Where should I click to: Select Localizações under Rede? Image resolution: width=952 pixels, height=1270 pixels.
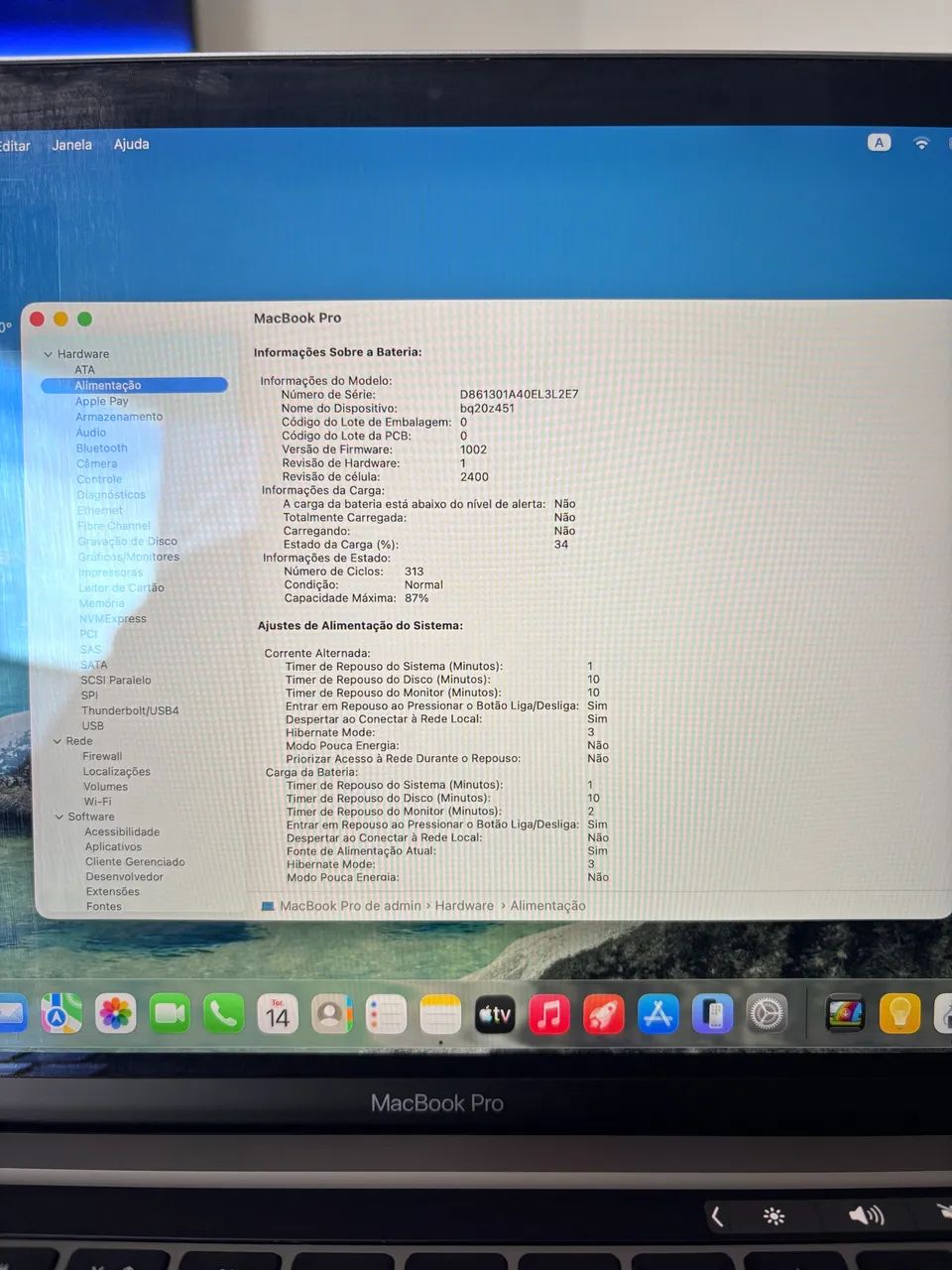(116, 771)
